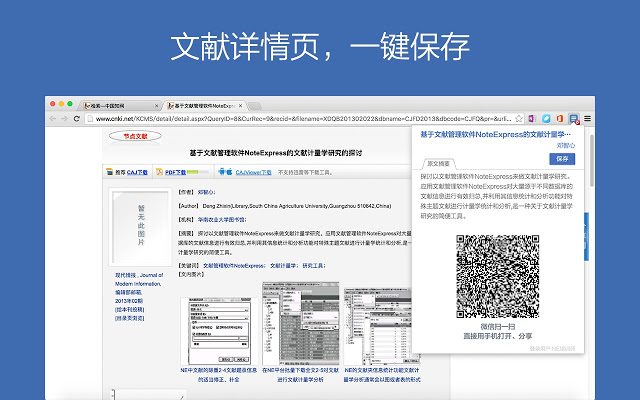Click the page vertical scrollbar
Viewport: 640px width, 400px height.
point(591,161)
